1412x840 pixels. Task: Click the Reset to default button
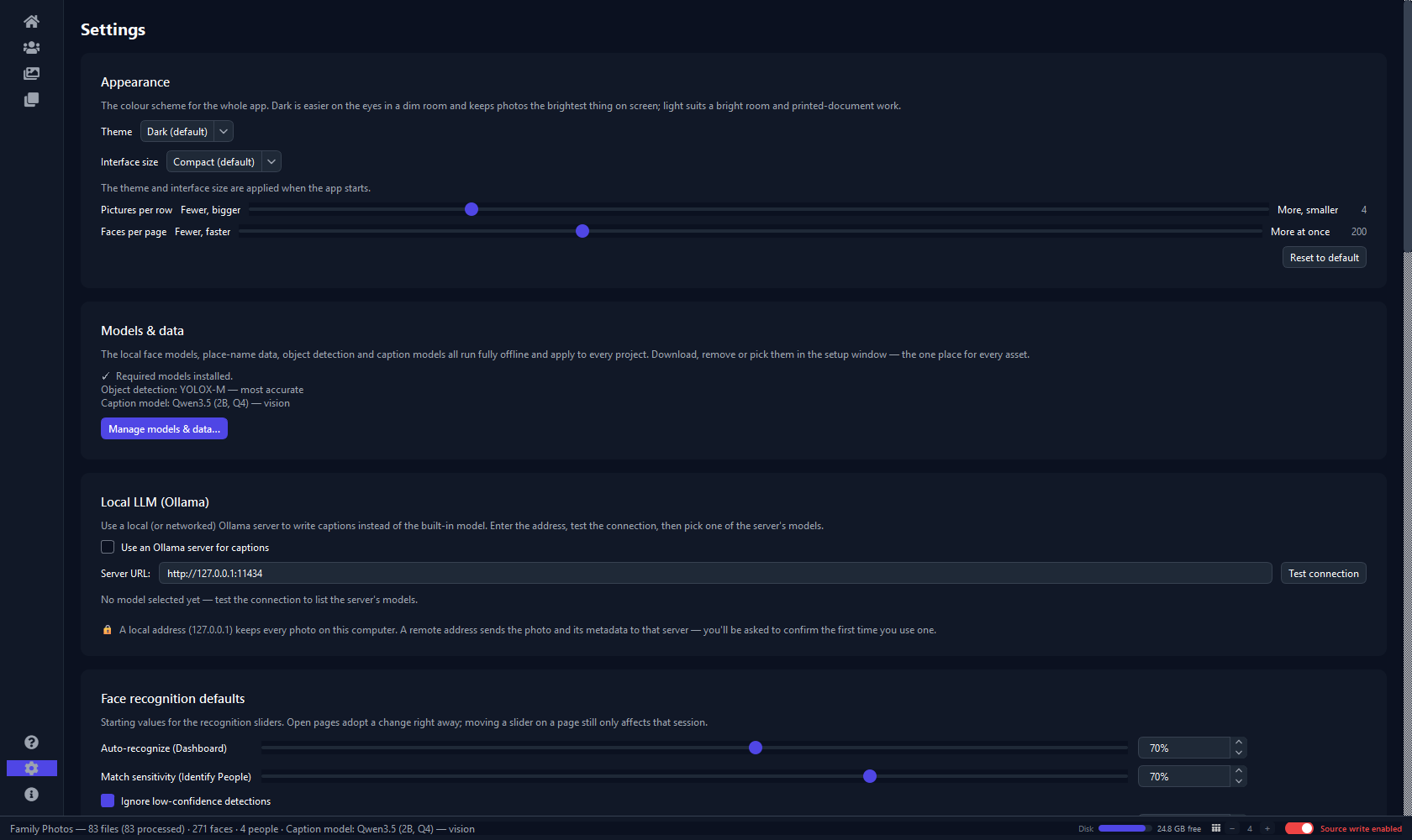(1325, 258)
